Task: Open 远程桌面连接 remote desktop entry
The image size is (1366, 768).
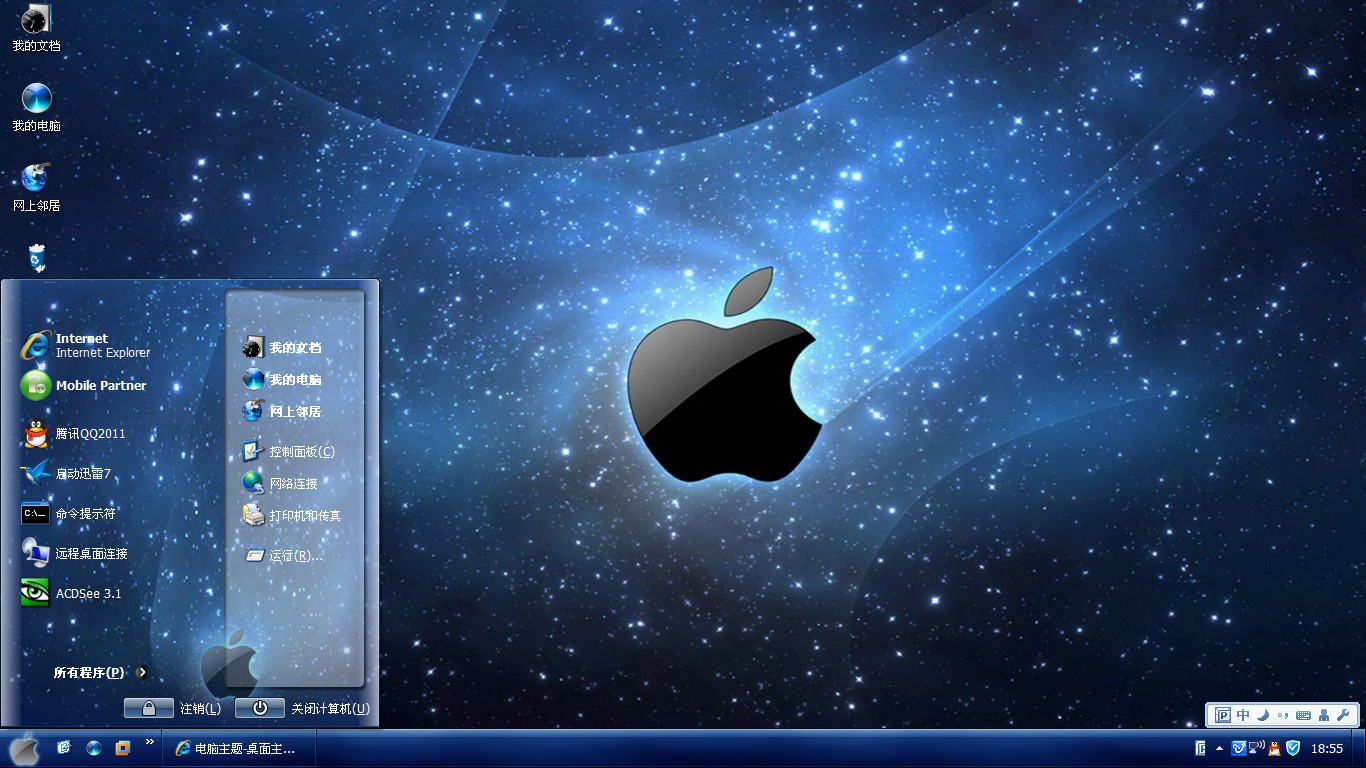Action: (x=75, y=553)
